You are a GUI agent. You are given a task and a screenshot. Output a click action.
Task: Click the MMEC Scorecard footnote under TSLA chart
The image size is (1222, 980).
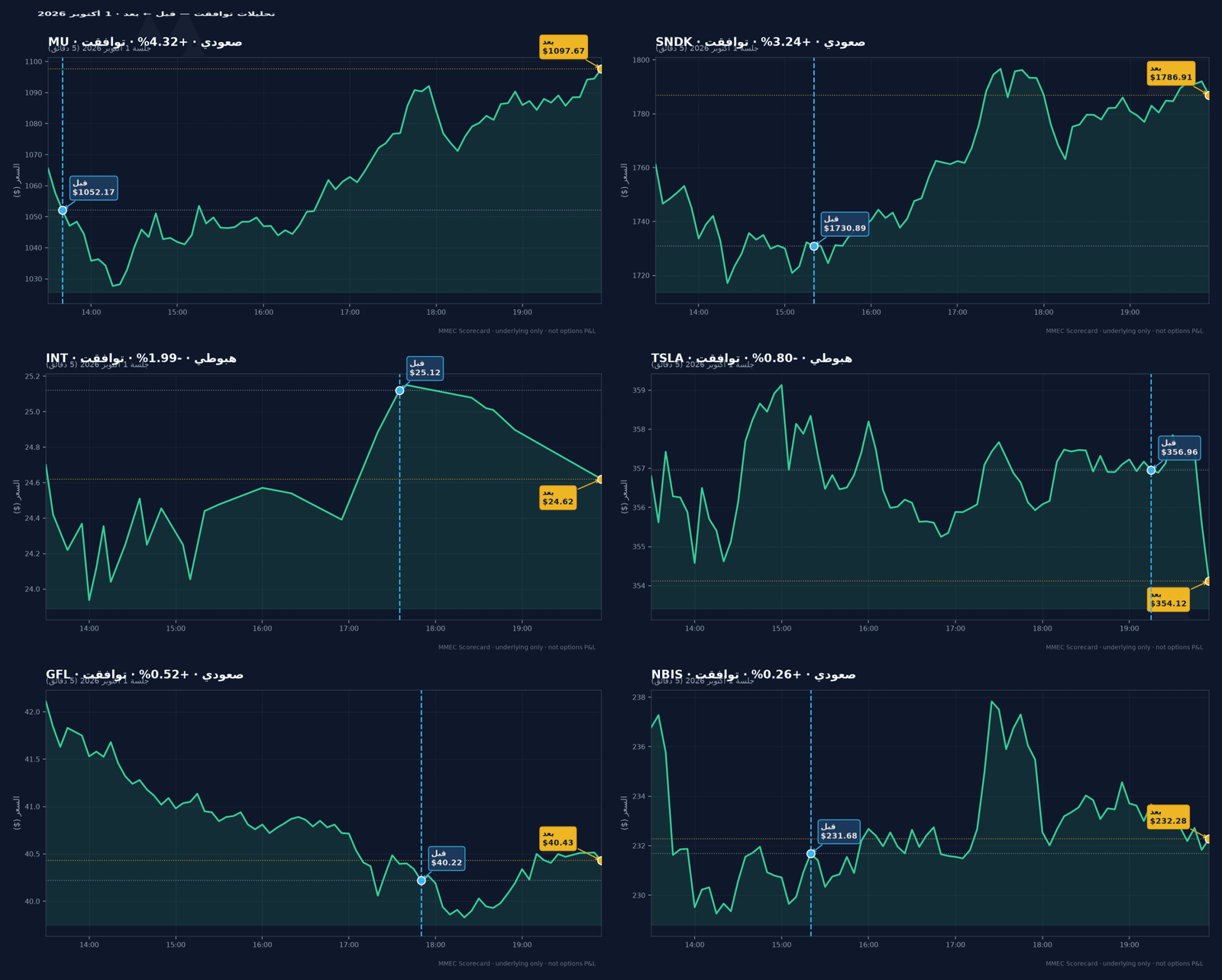[x=1124, y=647]
